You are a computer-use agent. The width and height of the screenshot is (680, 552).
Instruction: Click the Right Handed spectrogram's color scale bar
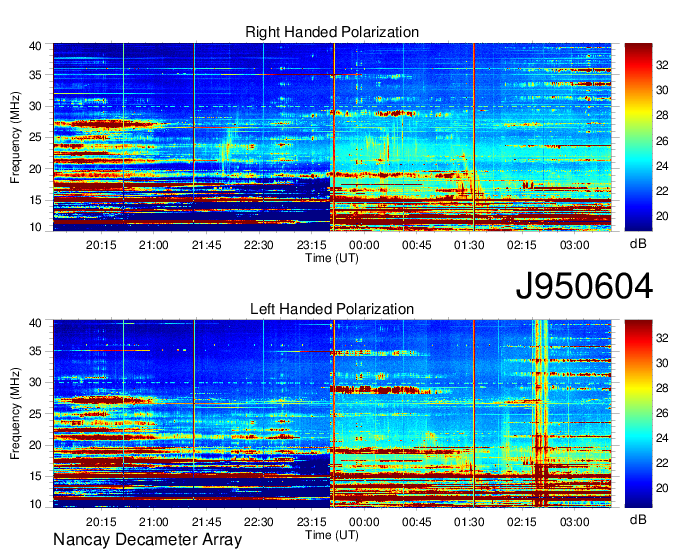pyautogui.click(x=638, y=137)
